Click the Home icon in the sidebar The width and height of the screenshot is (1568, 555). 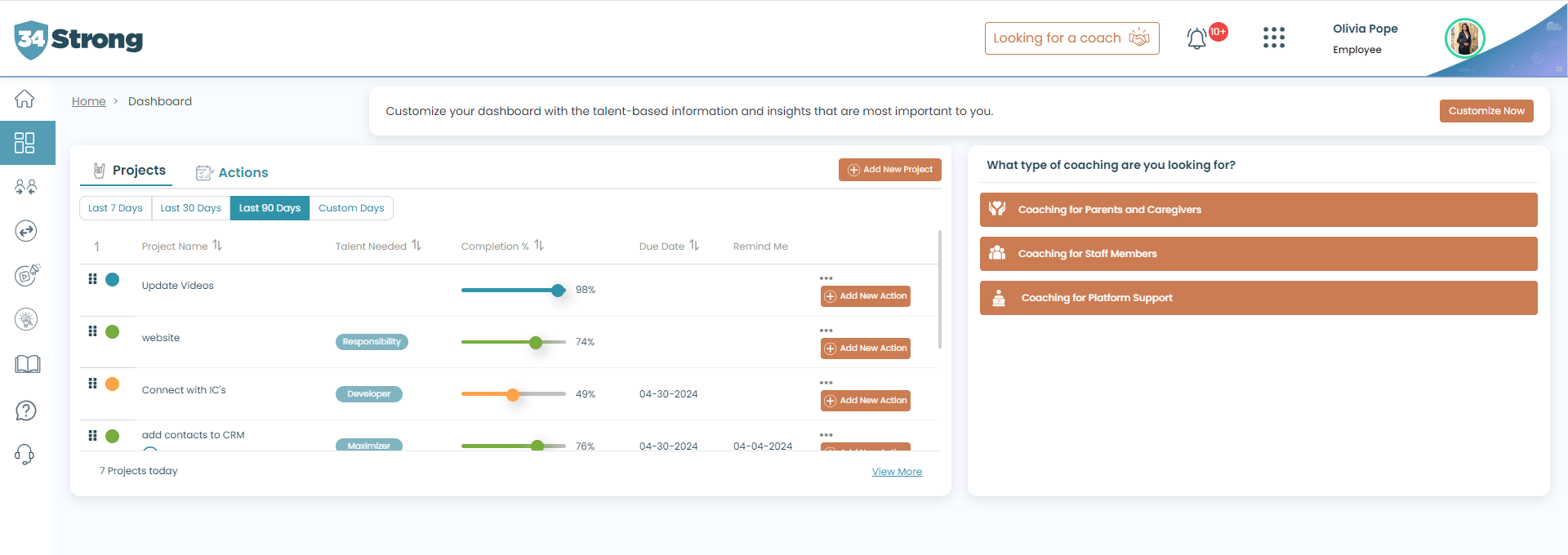click(x=24, y=99)
